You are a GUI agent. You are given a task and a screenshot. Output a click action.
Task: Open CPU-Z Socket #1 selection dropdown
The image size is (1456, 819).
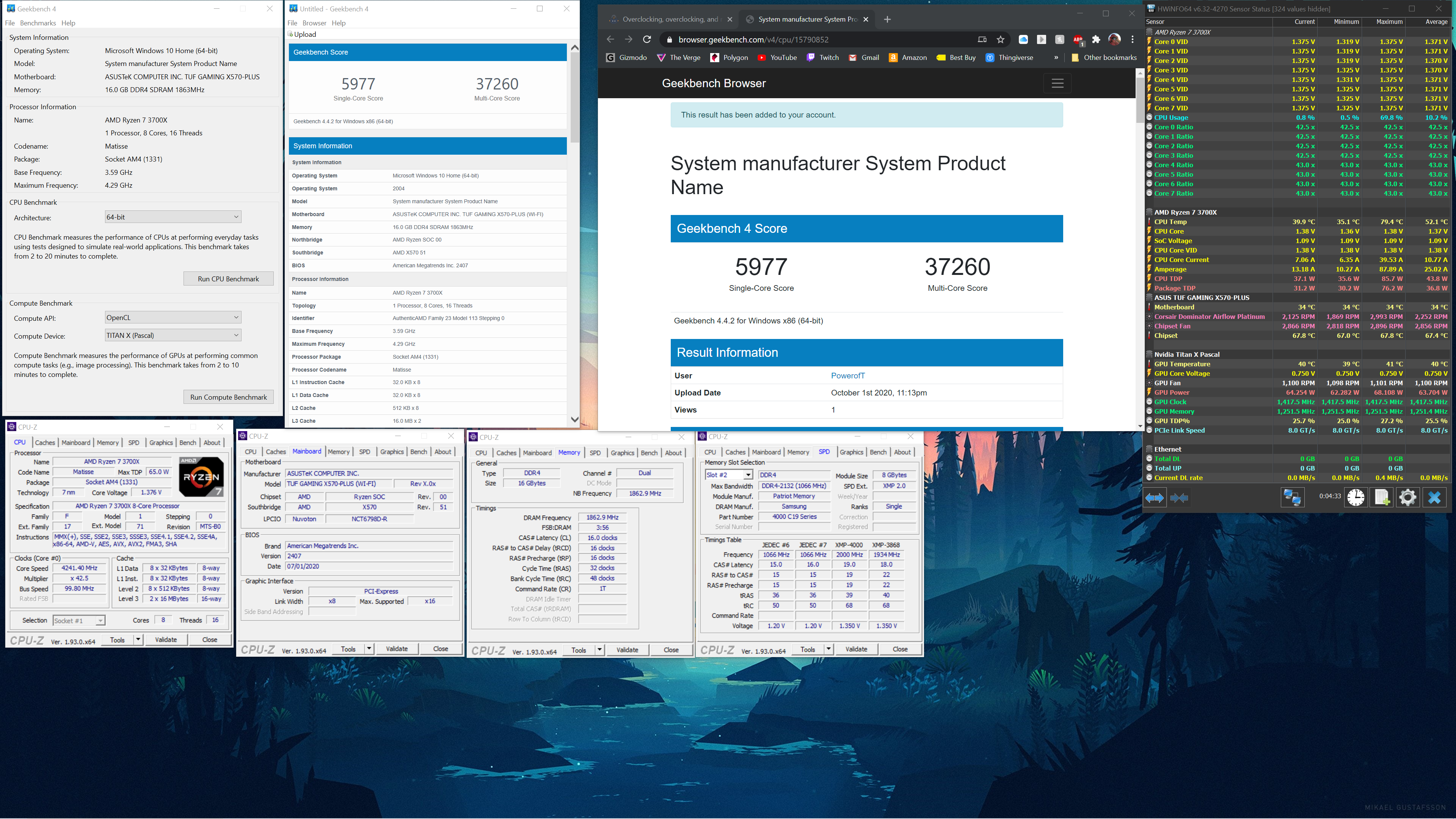coord(78,621)
